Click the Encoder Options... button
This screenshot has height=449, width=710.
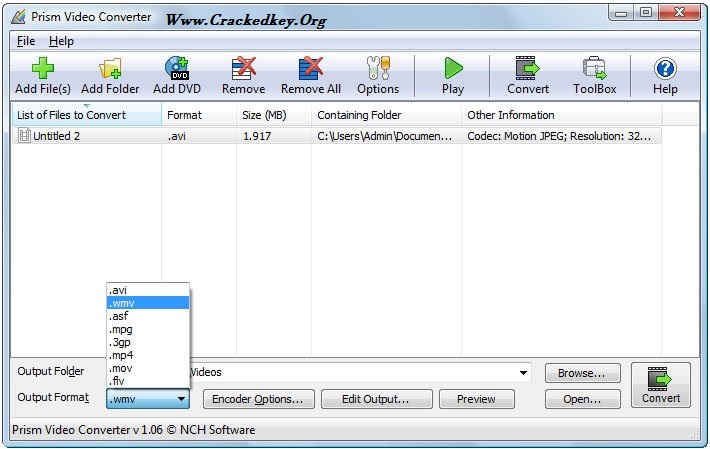pyautogui.click(x=259, y=399)
